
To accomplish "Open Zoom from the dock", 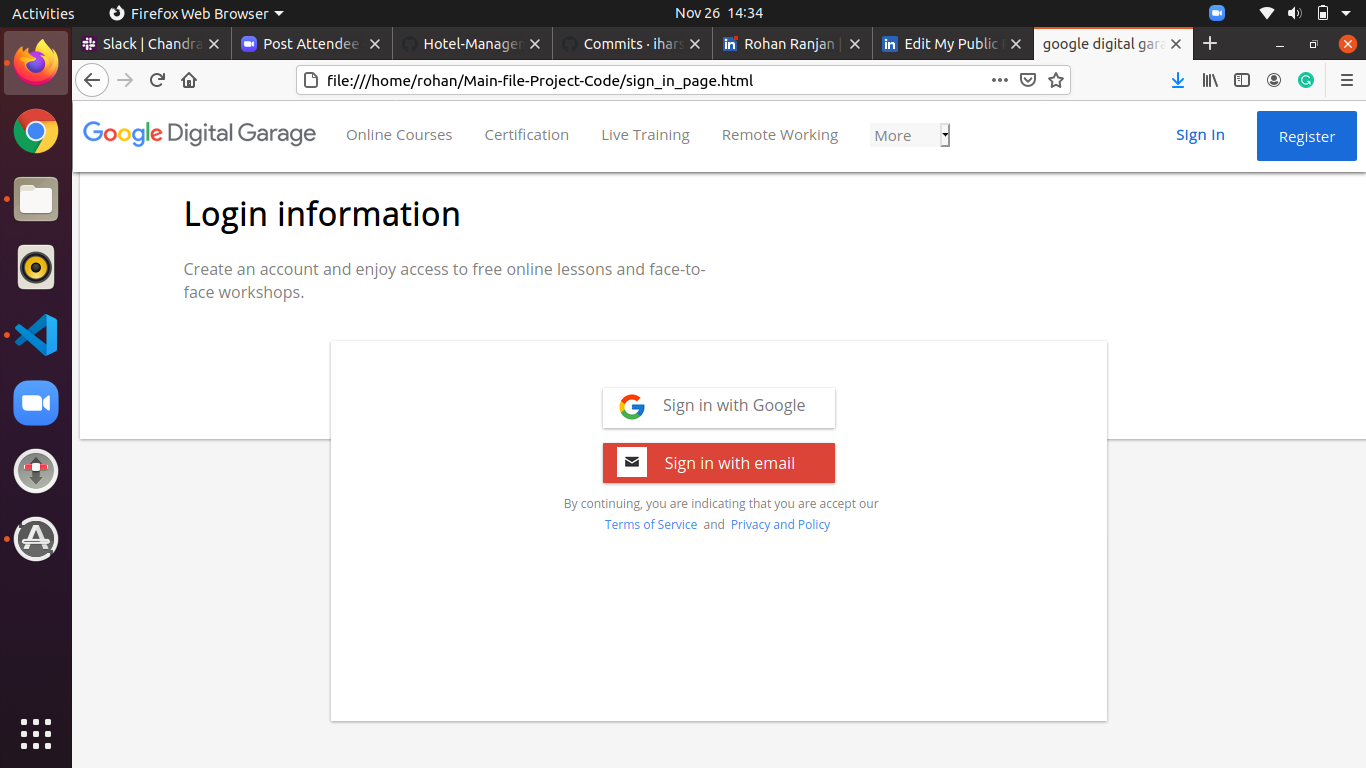I will click(36, 403).
